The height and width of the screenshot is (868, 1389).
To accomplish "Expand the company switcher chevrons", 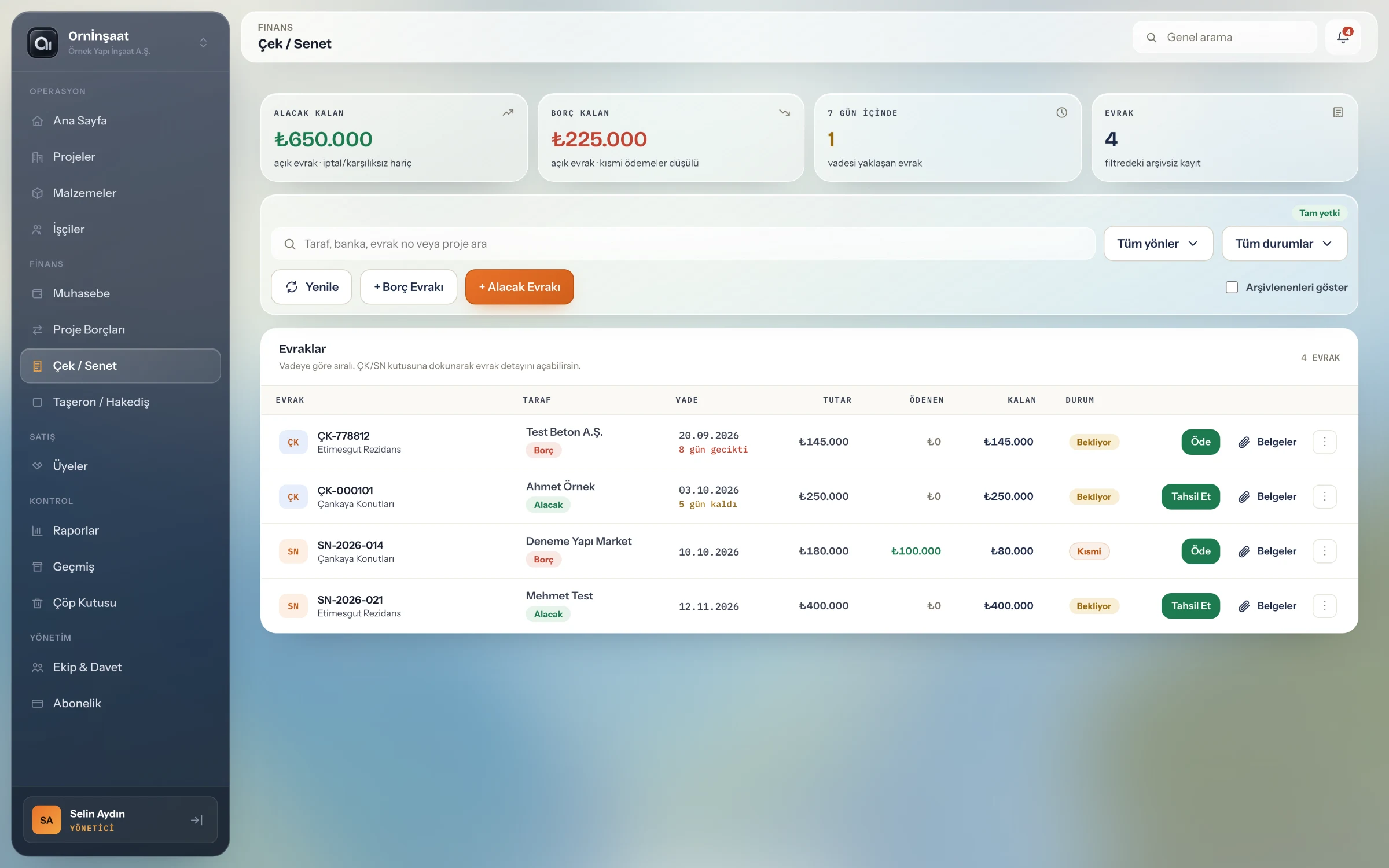I will tap(203, 43).
